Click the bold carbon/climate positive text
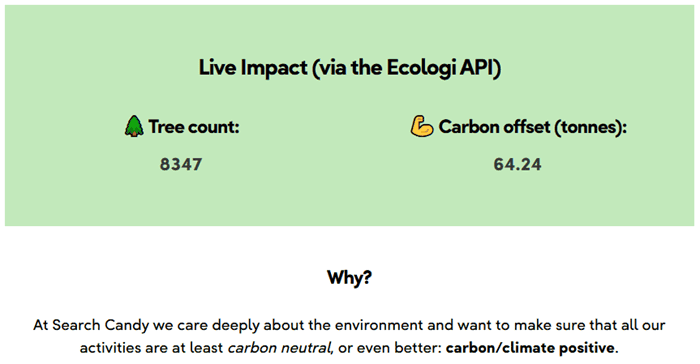Image resolution: width=700 pixels, height=364 pixels. pyautogui.click(x=530, y=347)
